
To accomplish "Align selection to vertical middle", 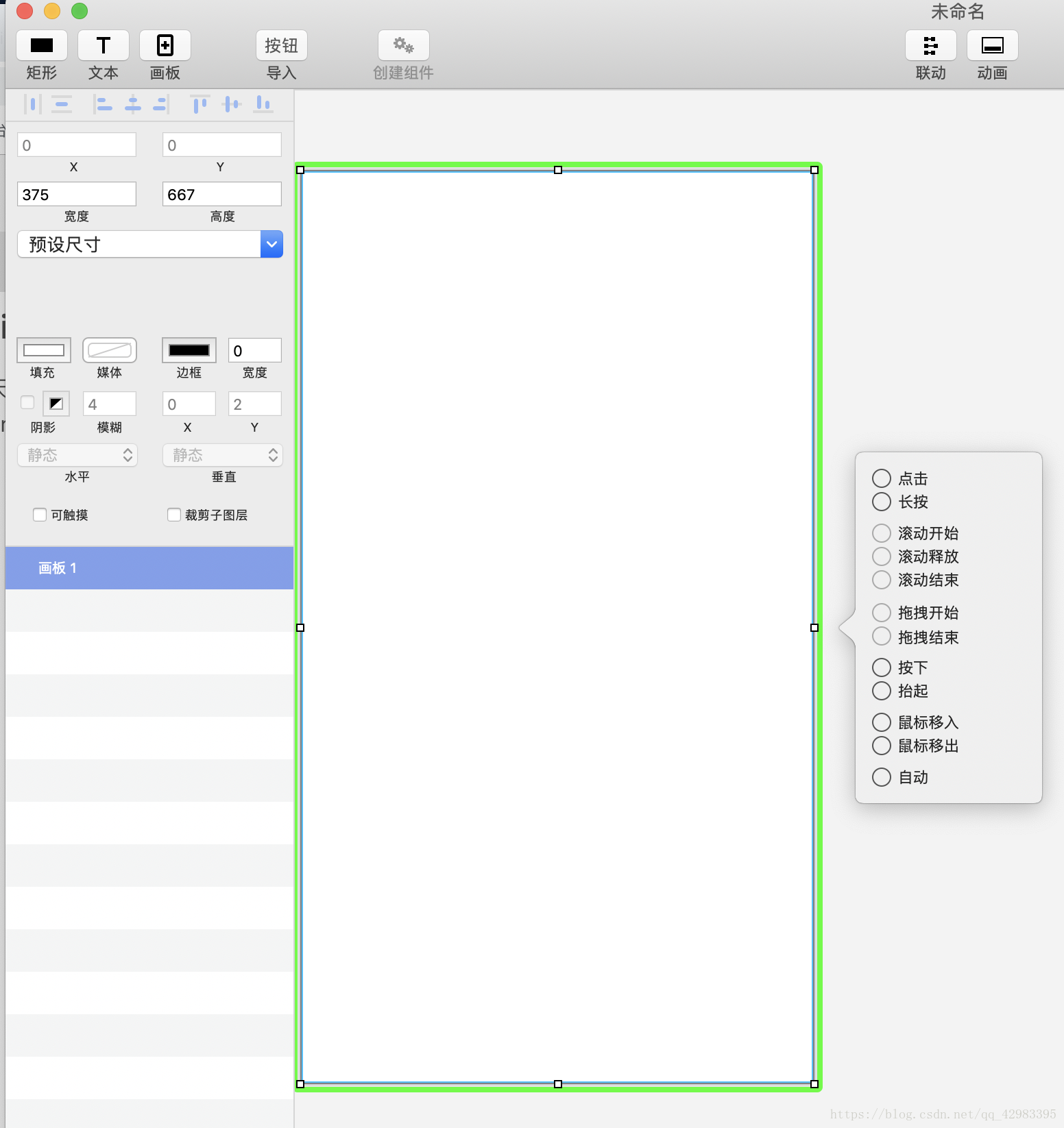I will coord(232,104).
